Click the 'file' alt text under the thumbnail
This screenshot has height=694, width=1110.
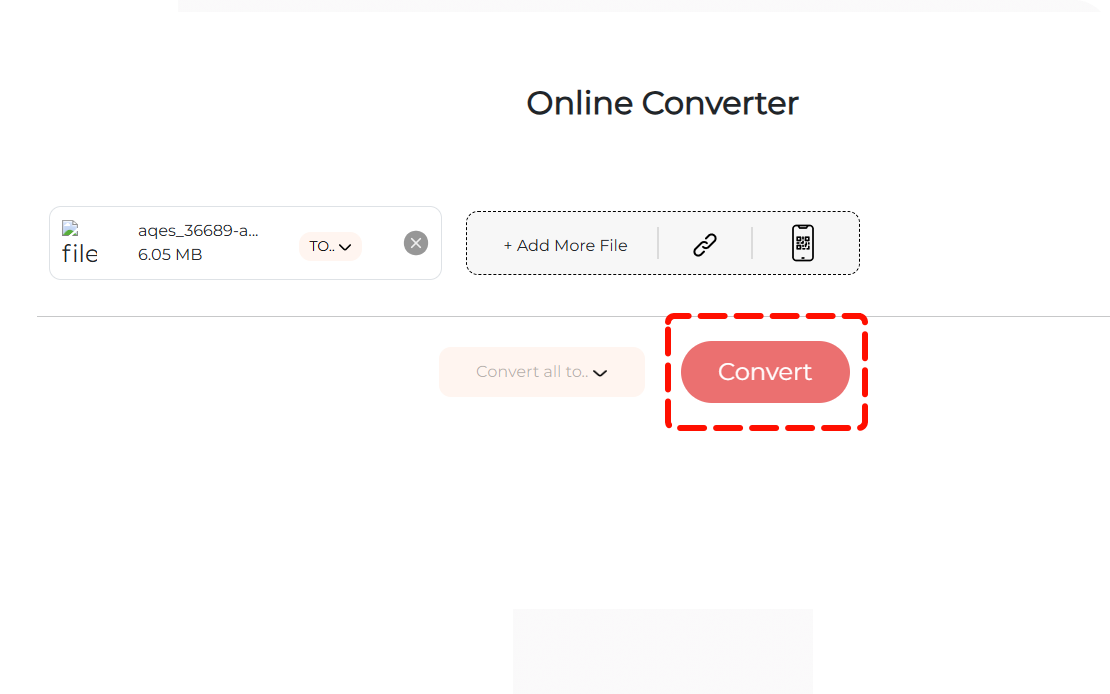pos(80,254)
